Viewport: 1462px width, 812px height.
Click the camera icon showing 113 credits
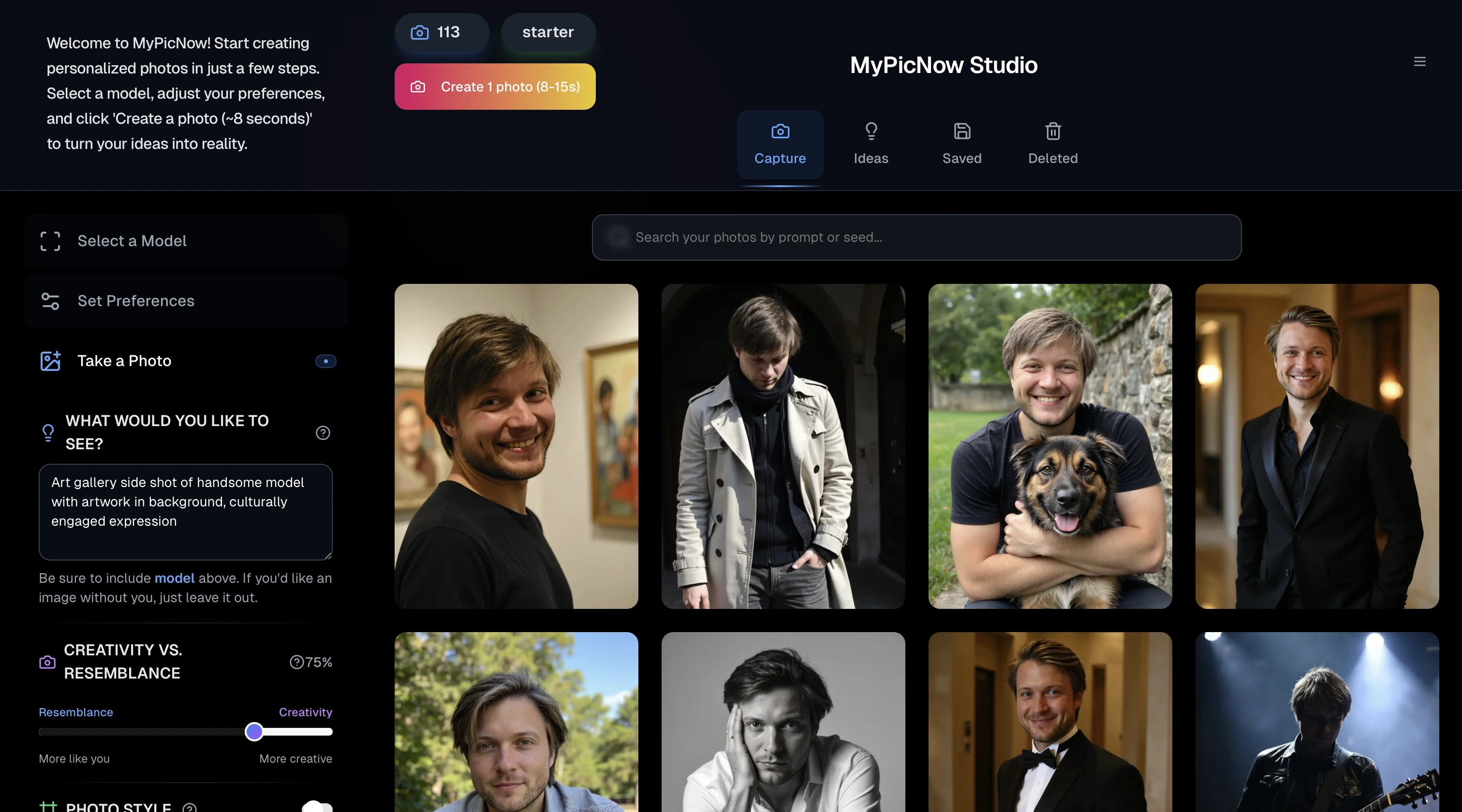point(419,32)
